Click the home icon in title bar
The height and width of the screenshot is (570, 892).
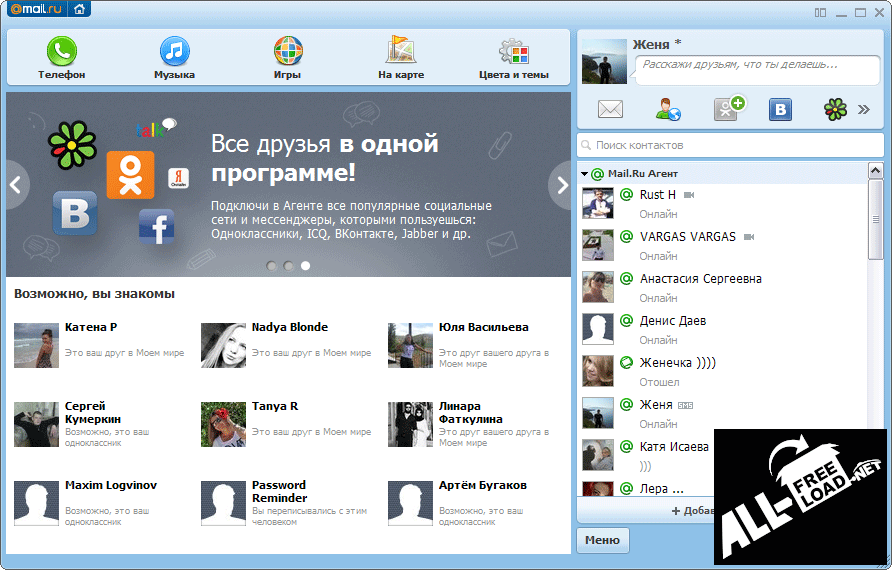coord(80,10)
